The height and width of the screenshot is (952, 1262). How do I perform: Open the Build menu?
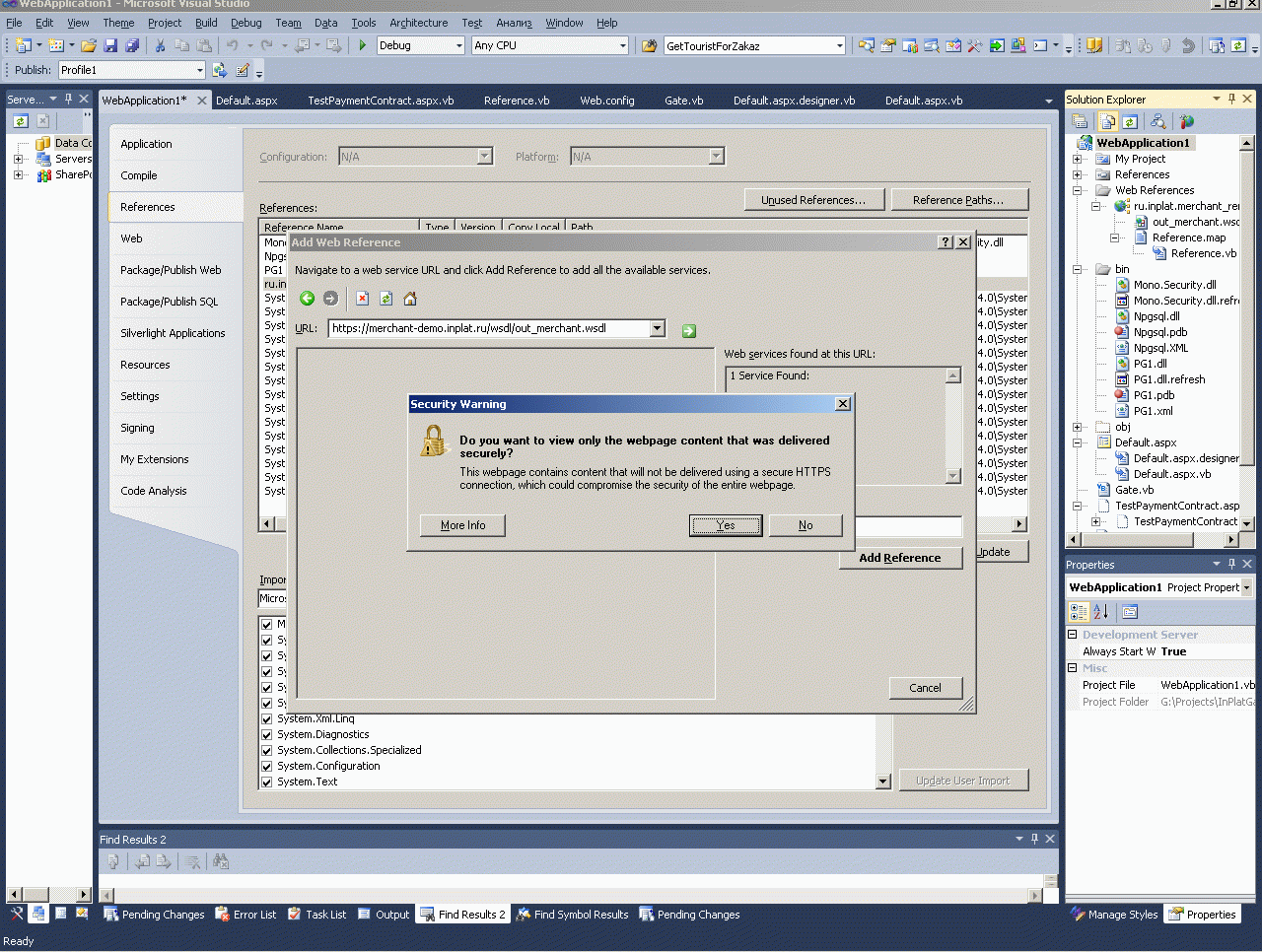(206, 23)
